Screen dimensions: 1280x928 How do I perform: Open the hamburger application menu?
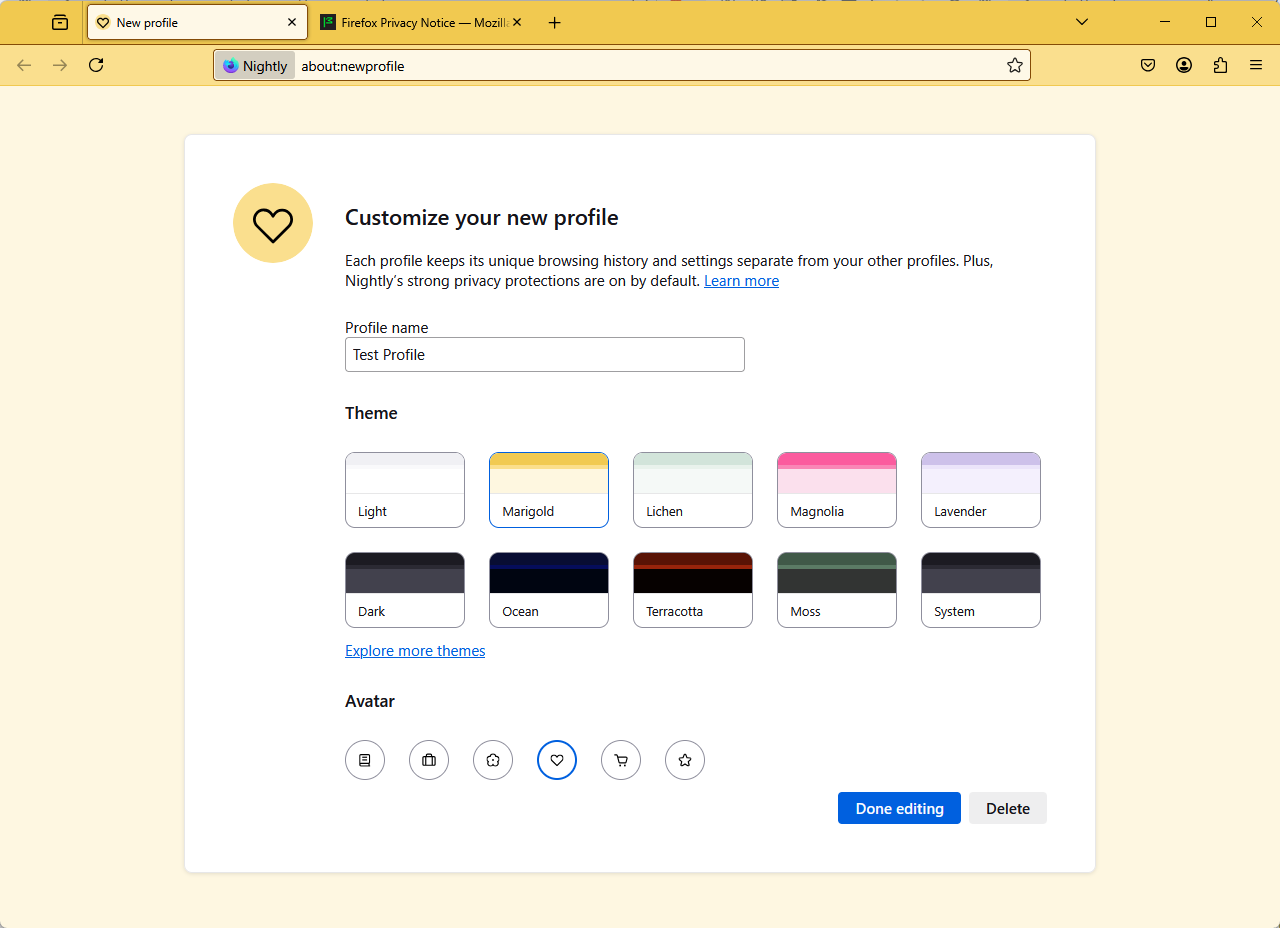[1256, 66]
